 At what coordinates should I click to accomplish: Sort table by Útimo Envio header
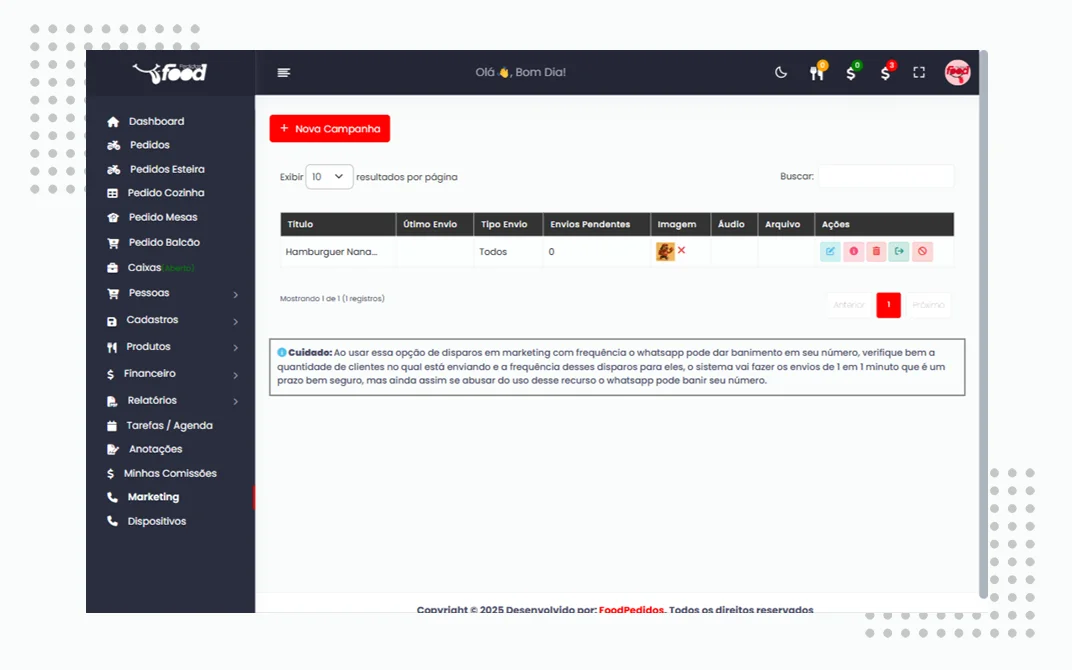point(435,224)
